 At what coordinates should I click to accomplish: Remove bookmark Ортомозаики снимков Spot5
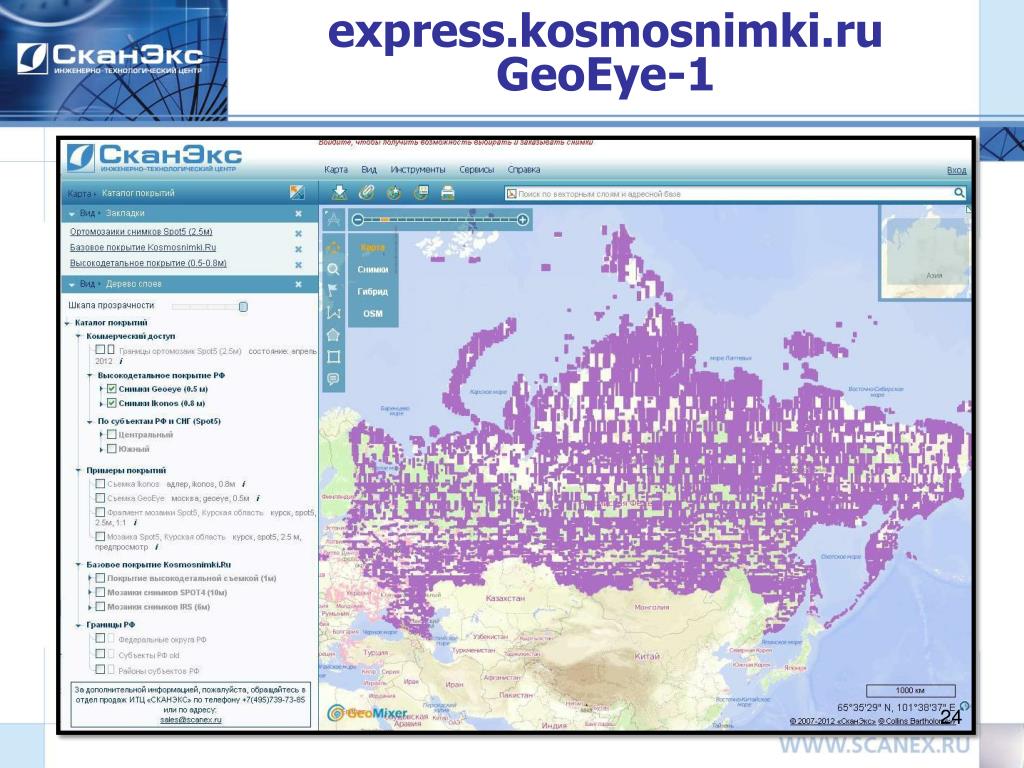coord(298,233)
